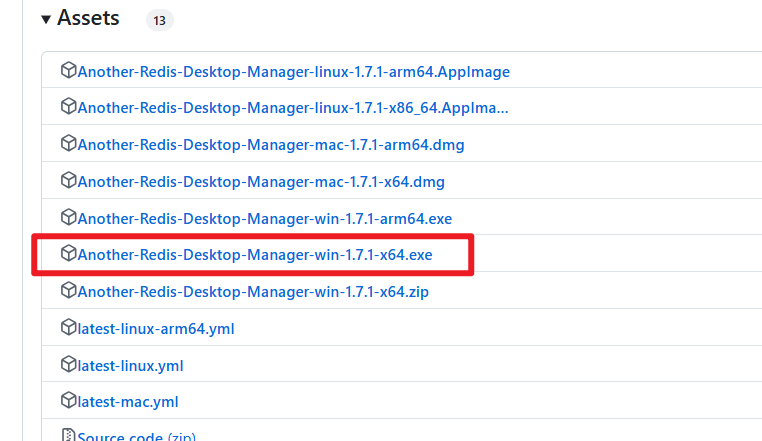Click the package icon beside linux-1.7.1-arm64.AppImage
Image resolution: width=762 pixels, height=441 pixels.
[69, 70]
